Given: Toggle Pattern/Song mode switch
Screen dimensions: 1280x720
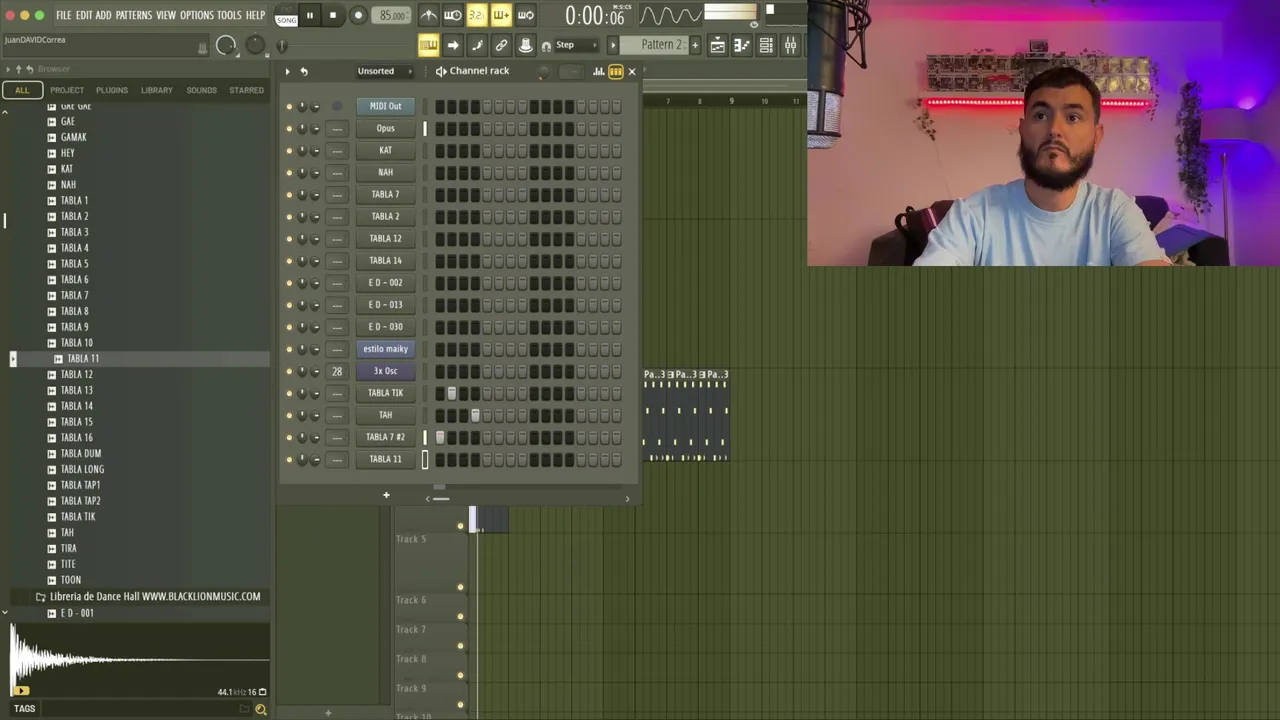Looking at the screenshot, I should pos(286,15).
